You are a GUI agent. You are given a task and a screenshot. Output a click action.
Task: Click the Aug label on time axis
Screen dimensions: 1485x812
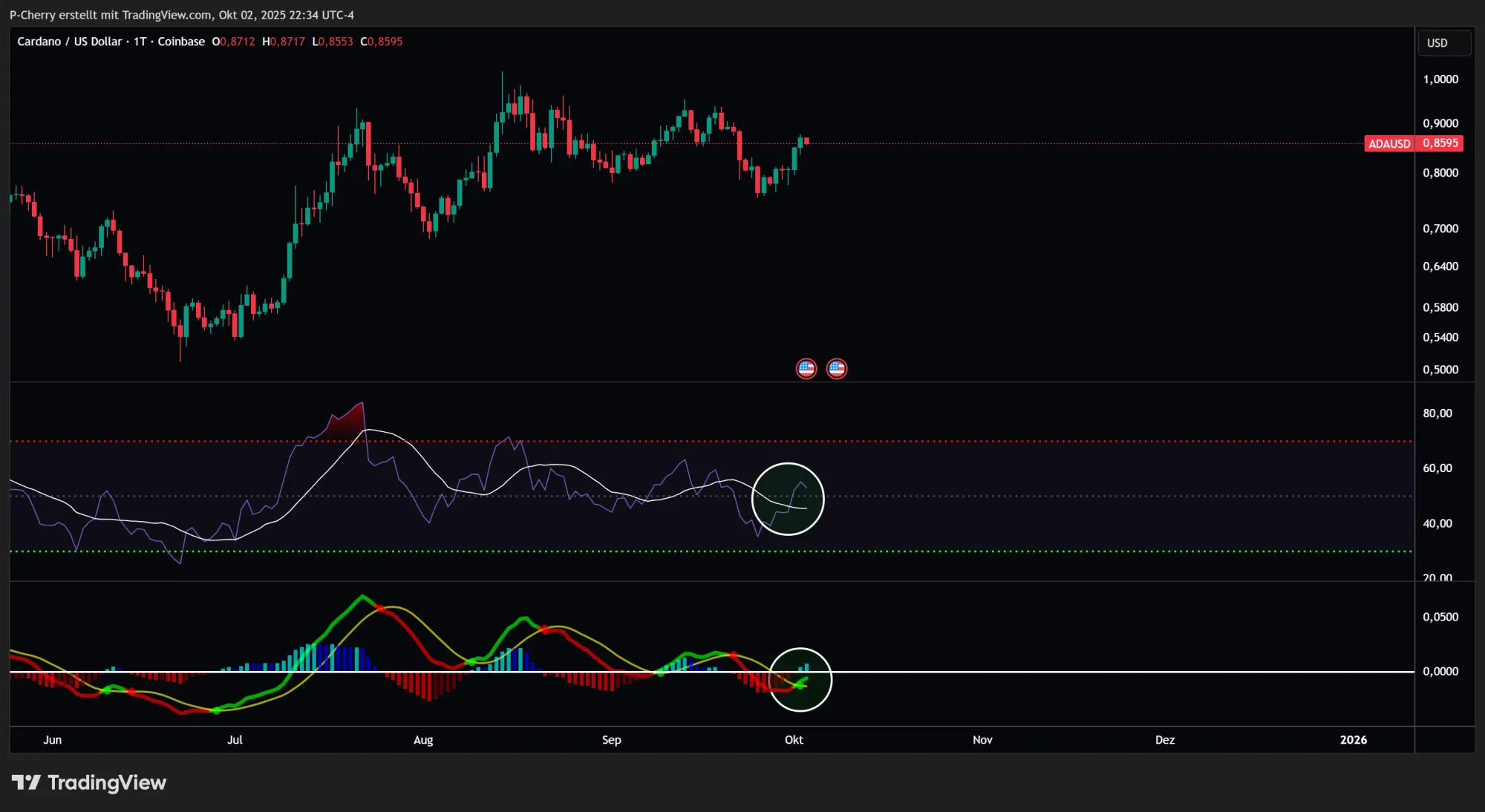(423, 739)
